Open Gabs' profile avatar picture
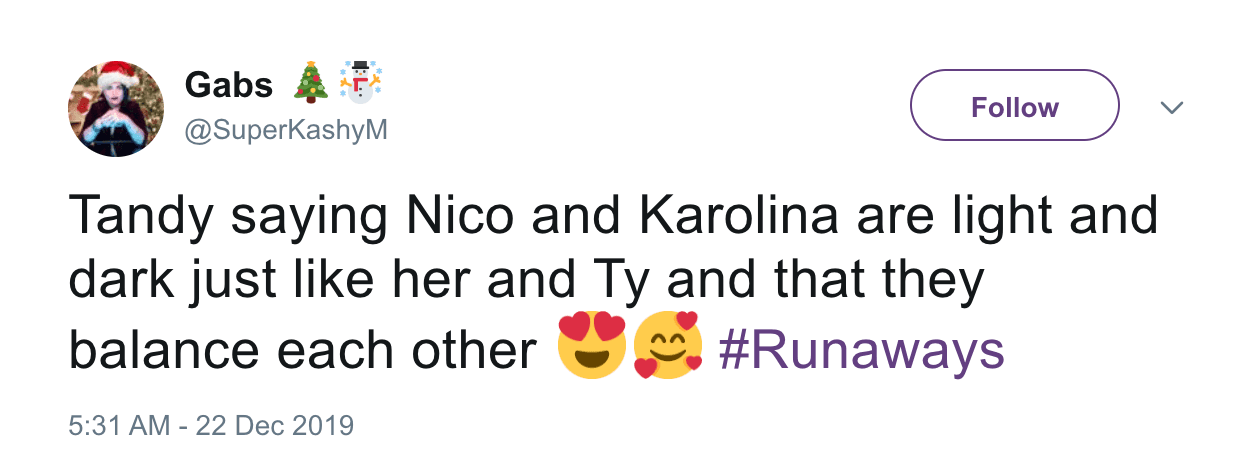 tap(115, 108)
